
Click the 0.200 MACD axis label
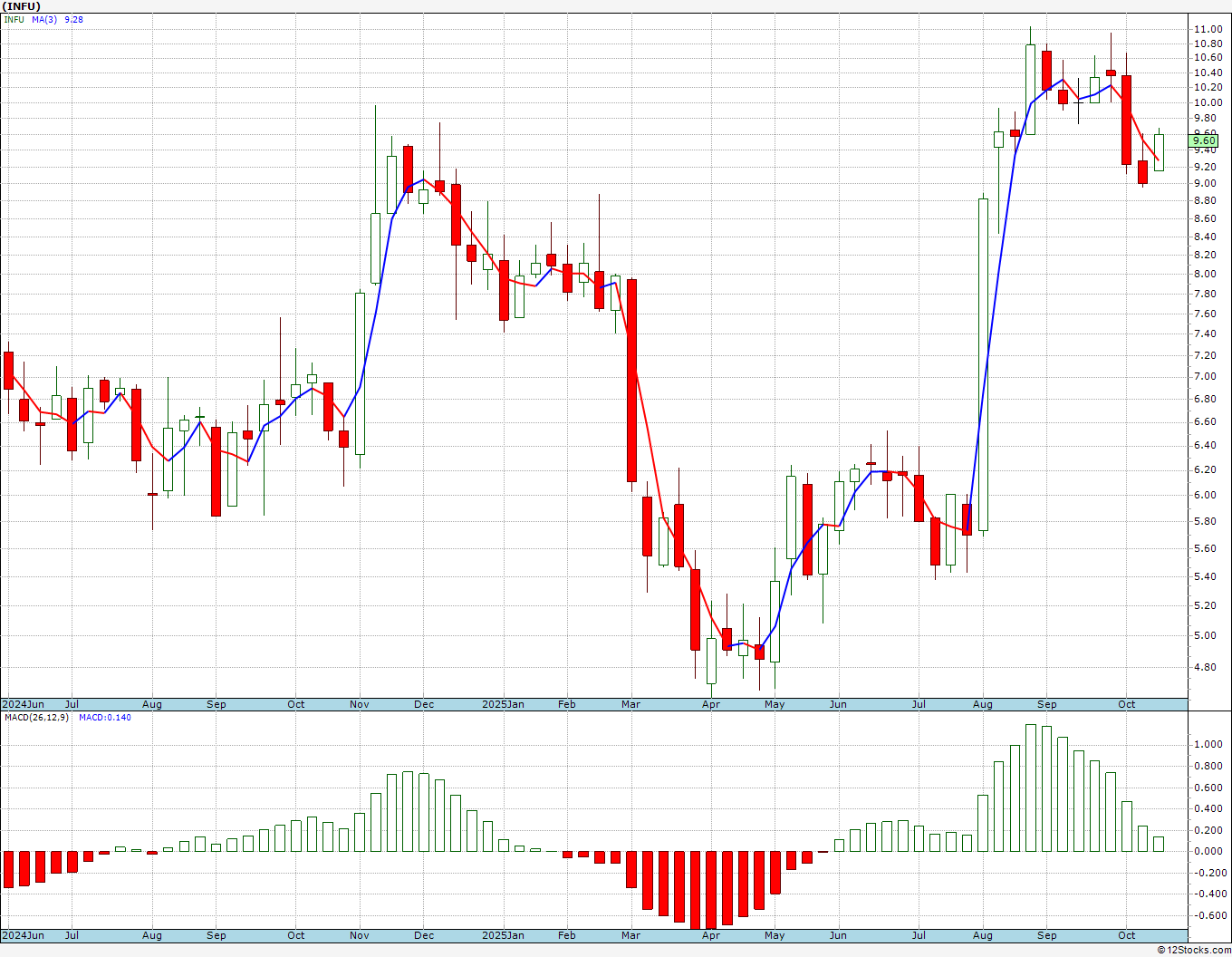point(1208,830)
